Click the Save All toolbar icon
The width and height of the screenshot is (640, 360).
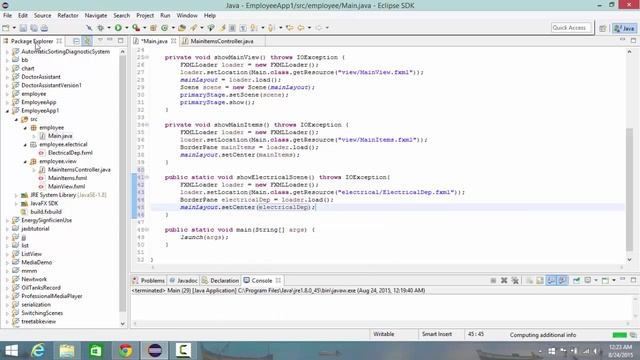[33, 28]
